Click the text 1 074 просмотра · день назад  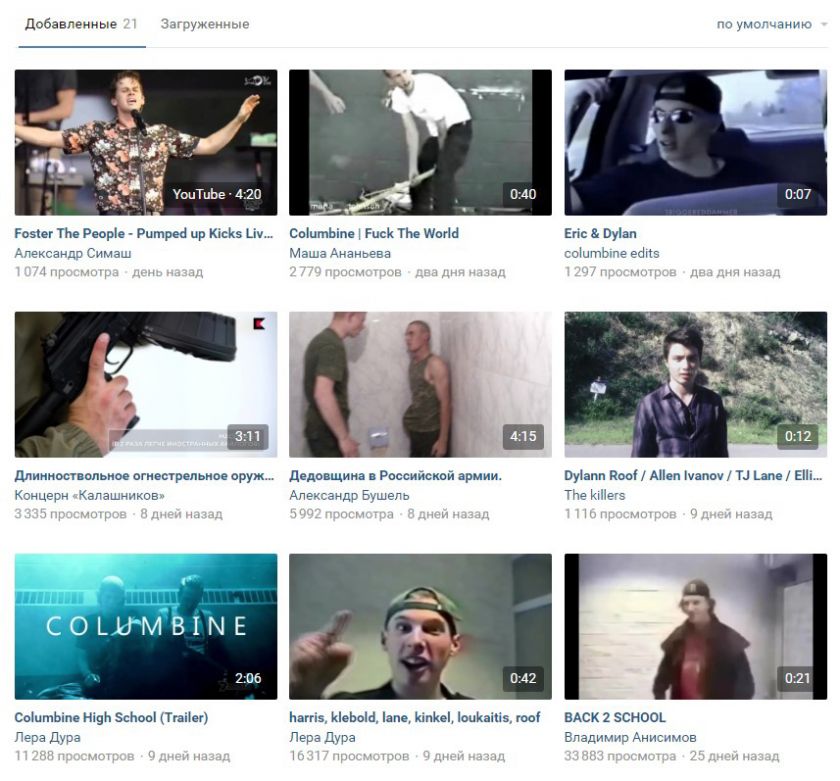coord(109,272)
